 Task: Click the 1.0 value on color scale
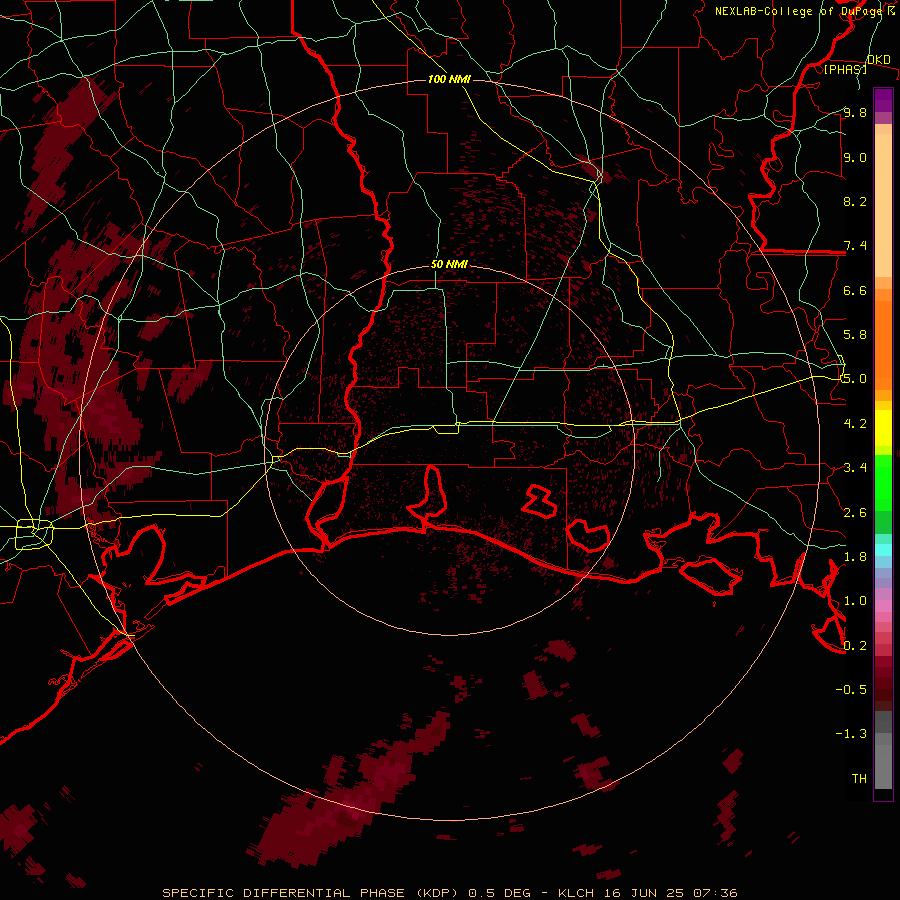click(855, 601)
